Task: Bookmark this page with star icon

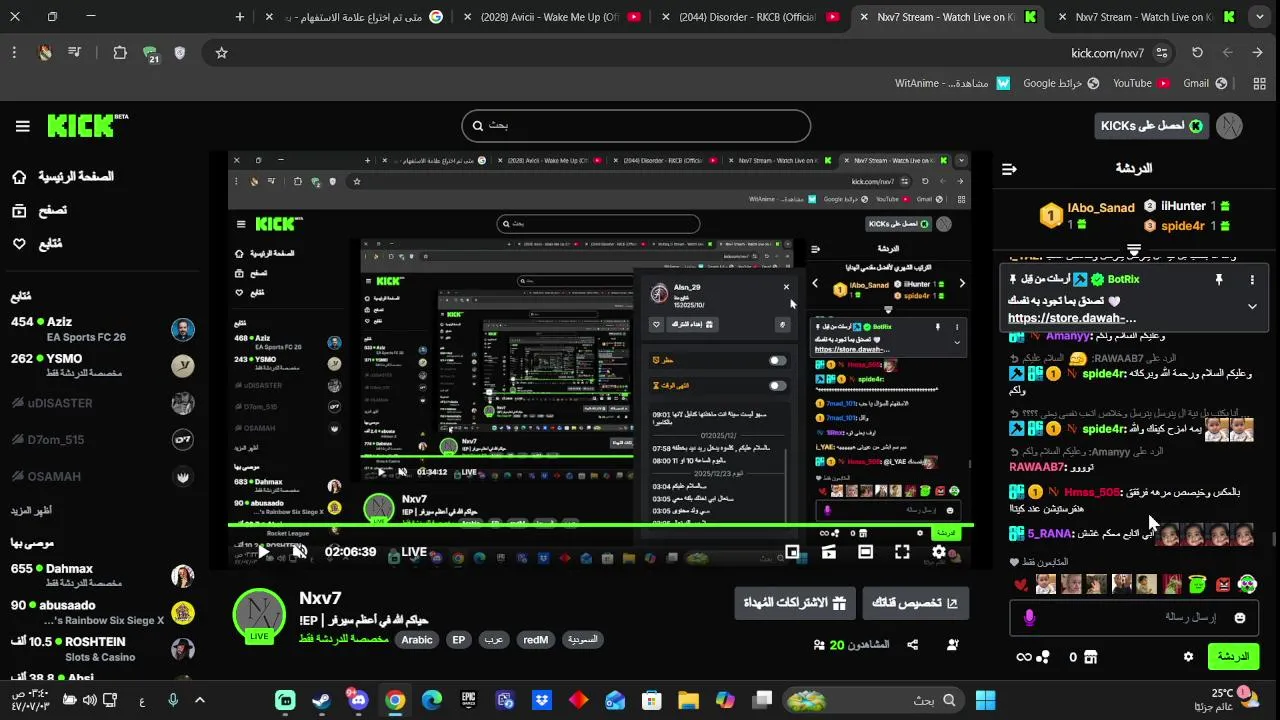Action: point(221,53)
